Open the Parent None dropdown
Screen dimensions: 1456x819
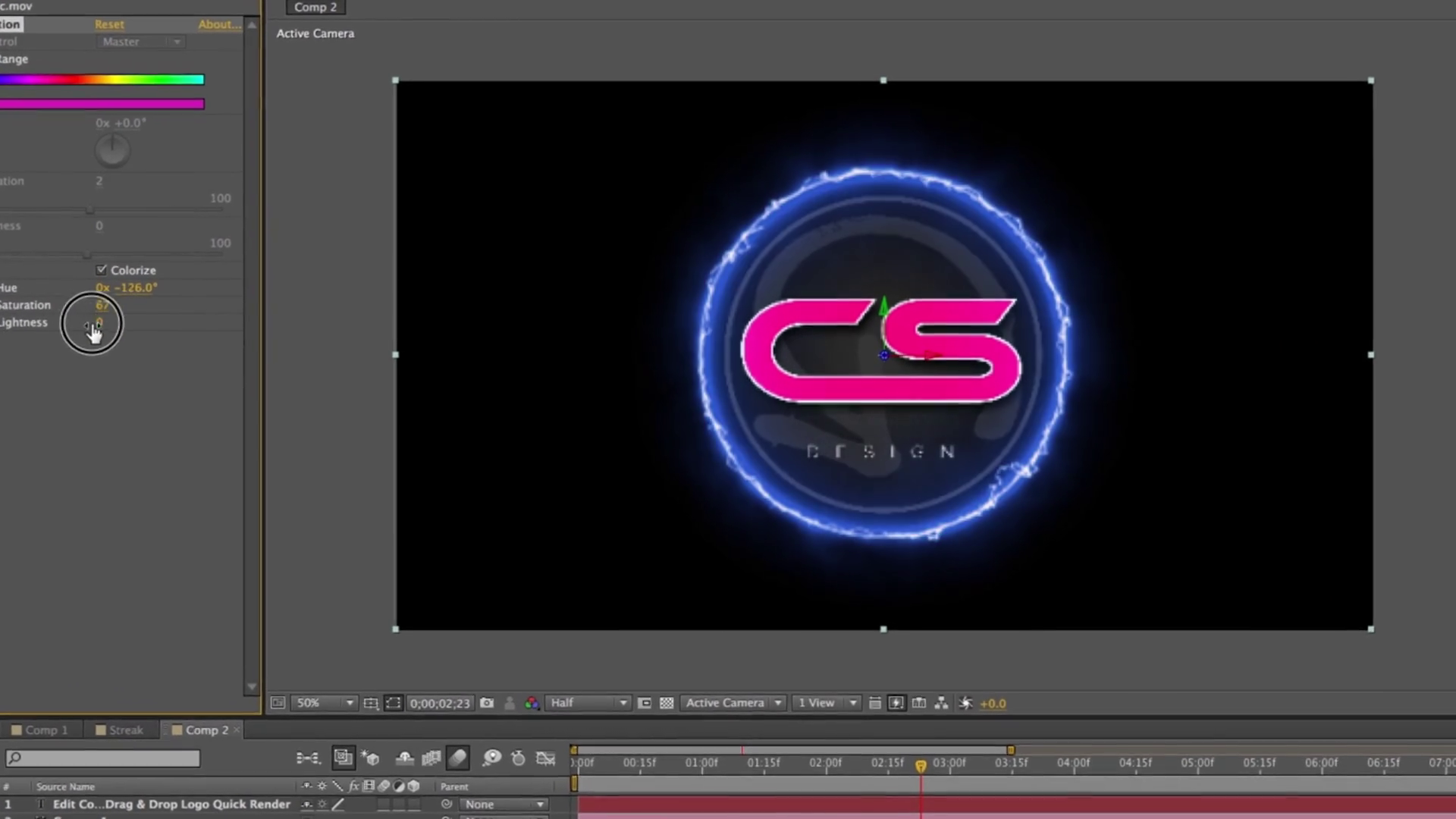coord(504,804)
